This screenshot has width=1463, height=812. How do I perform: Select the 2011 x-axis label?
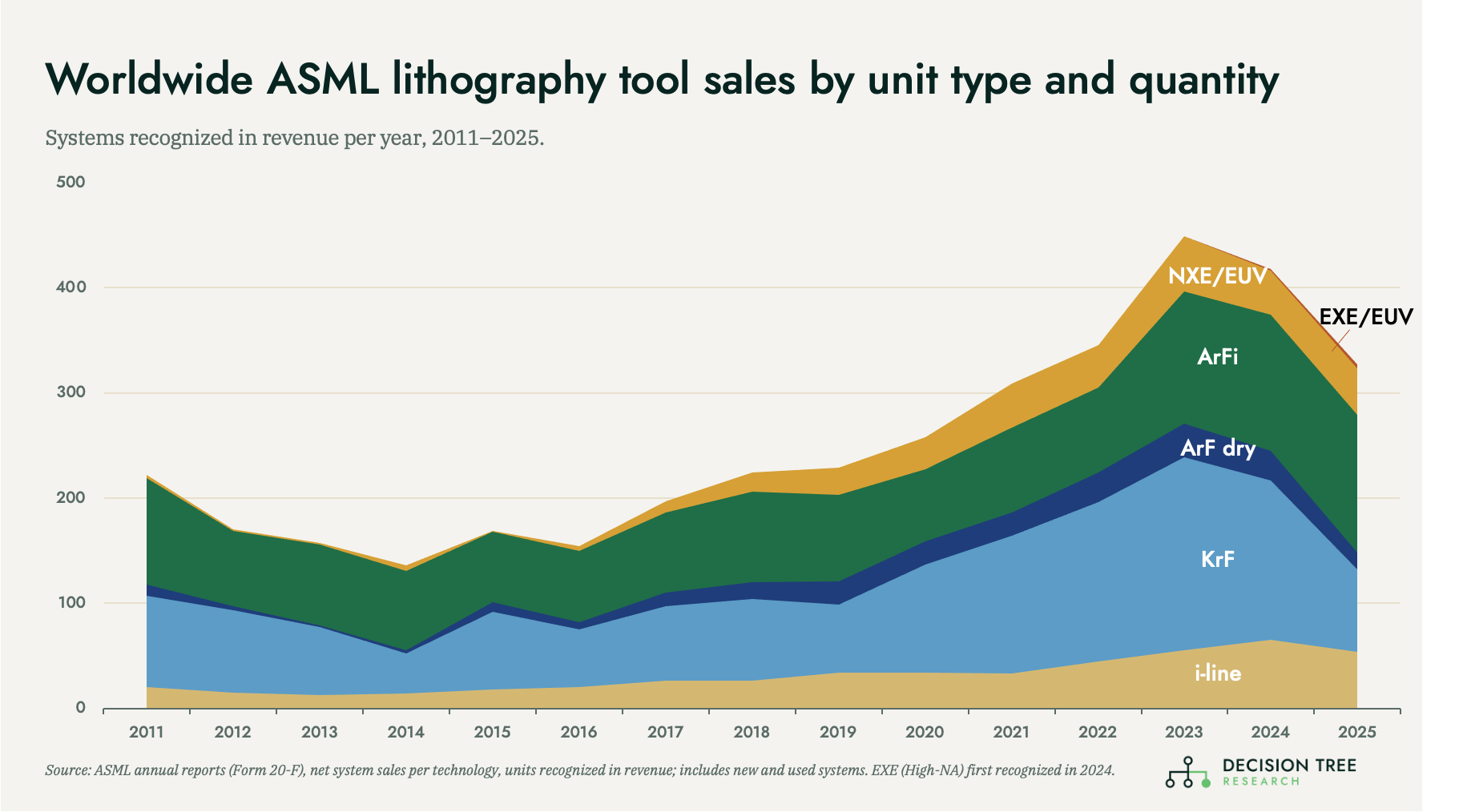pos(147,732)
